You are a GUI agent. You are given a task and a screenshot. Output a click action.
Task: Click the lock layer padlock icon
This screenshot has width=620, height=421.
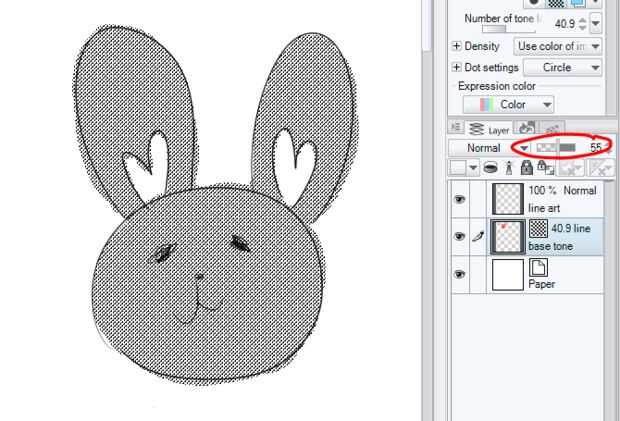coord(526,168)
